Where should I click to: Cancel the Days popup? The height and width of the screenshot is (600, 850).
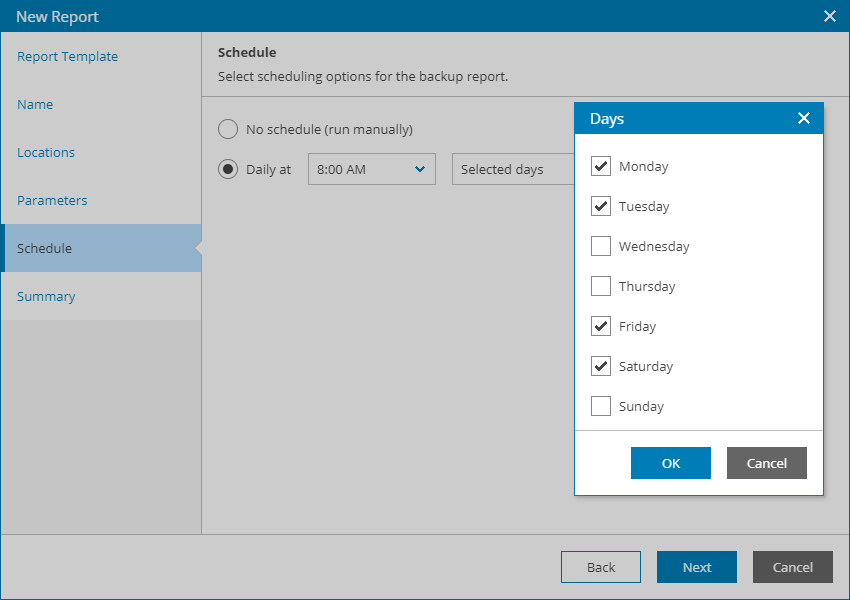coord(766,463)
